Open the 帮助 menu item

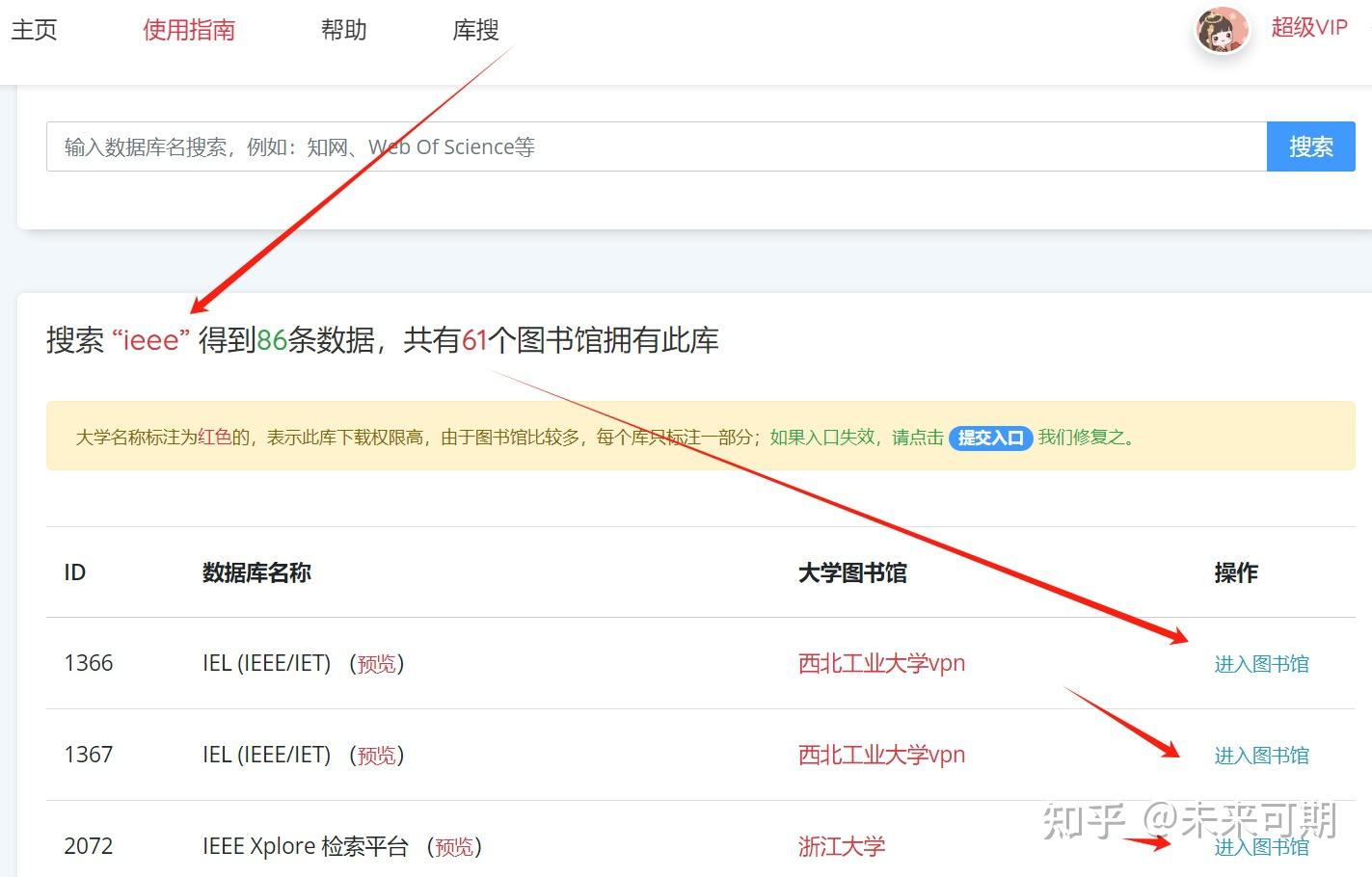pyautogui.click(x=343, y=30)
